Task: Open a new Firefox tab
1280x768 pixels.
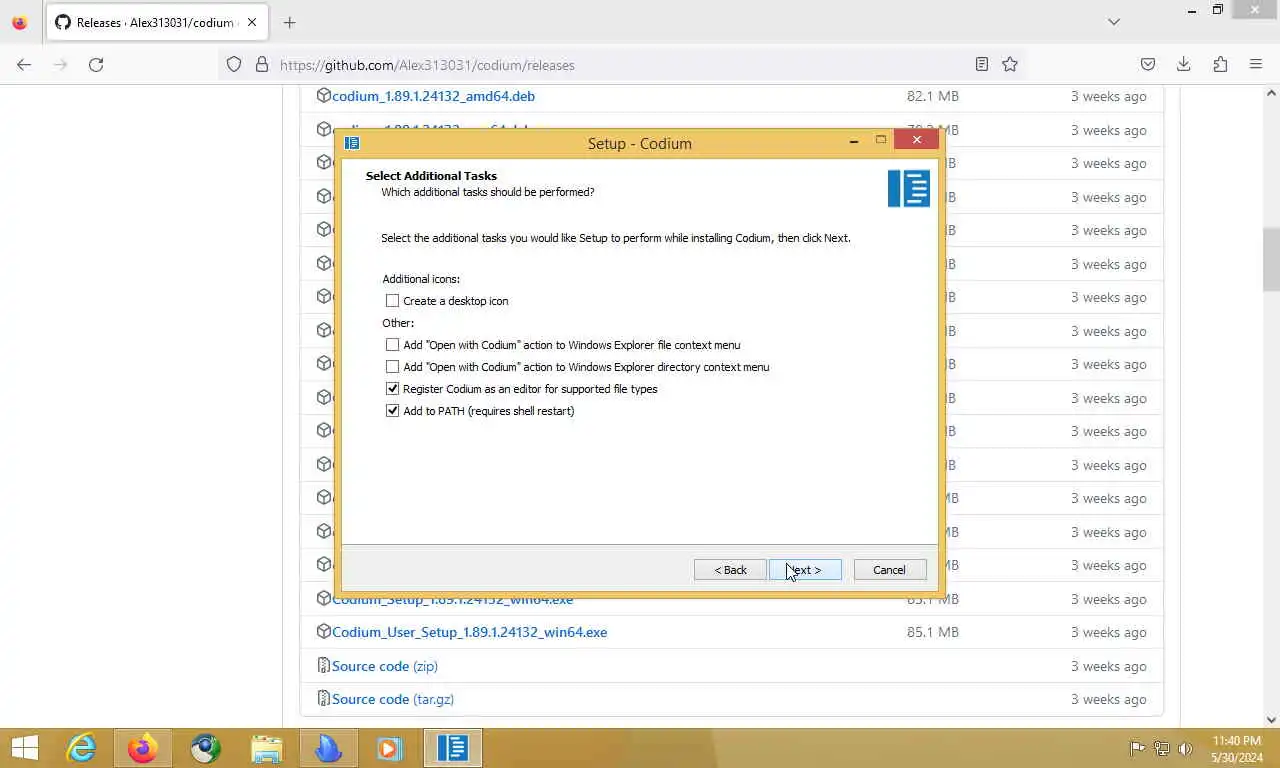Action: 289,22
